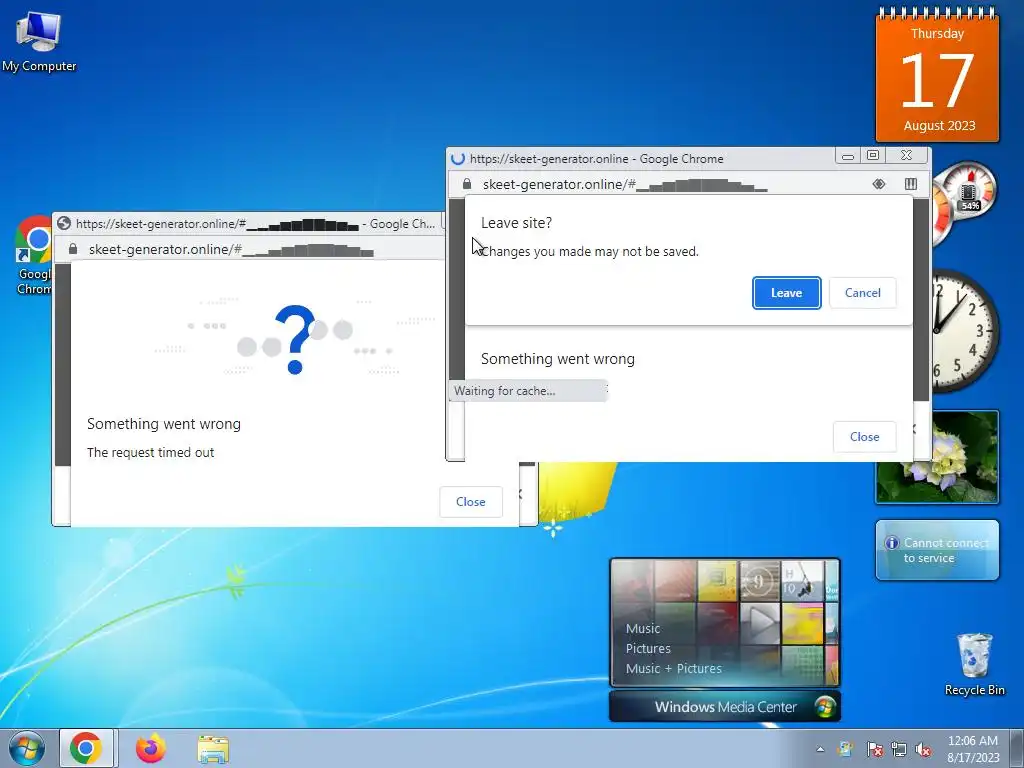The image size is (1024, 768).
Task: Click the lock icon in the left Chrome window
Action: 73,249
